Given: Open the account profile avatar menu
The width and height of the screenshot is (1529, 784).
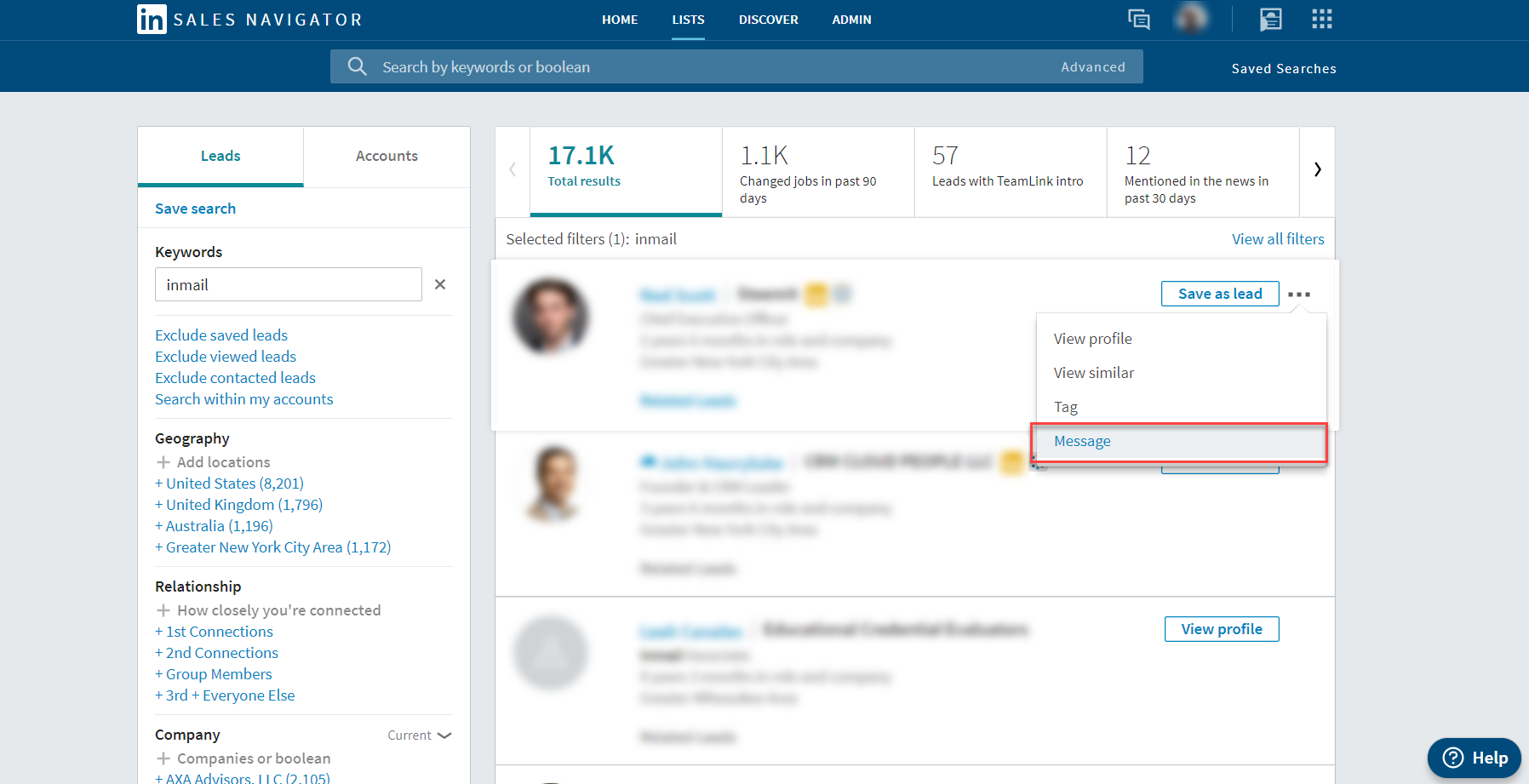Looking at the screenshot, I should (1191, 18).
